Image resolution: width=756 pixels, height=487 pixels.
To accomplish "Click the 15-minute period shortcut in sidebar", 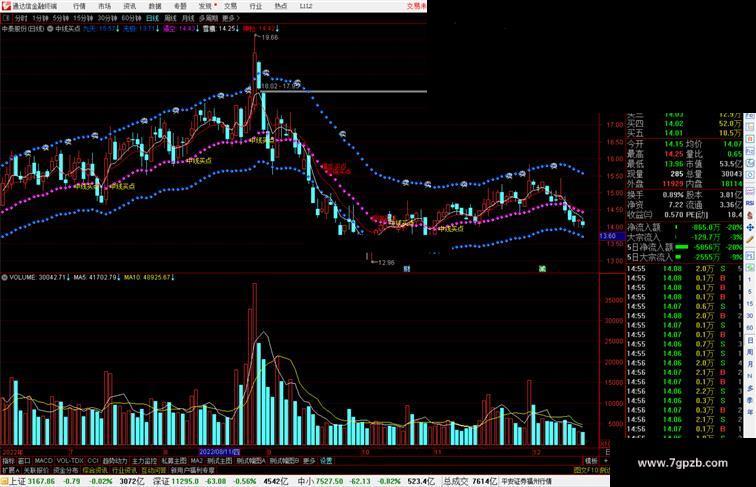I will coord(750,304).
